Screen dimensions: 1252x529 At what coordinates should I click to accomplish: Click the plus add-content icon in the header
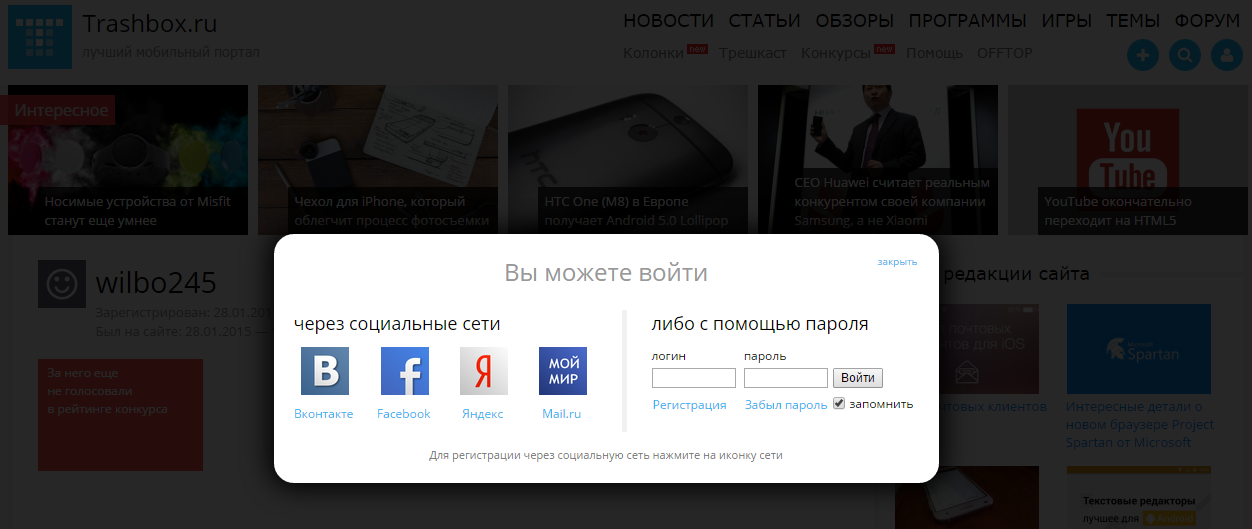(1143, 55)
